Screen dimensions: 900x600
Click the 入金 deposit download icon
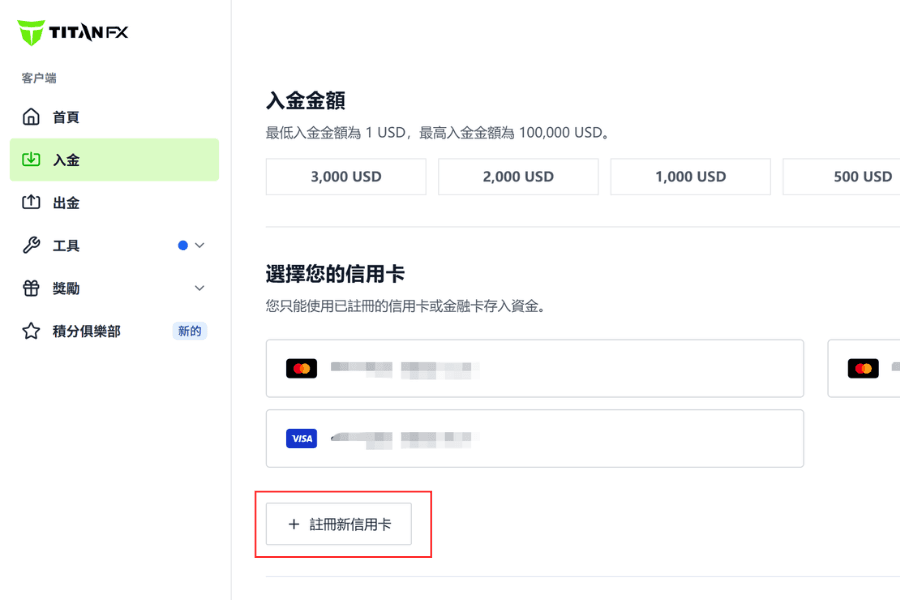pyautogui.click(x=30, y=159)
